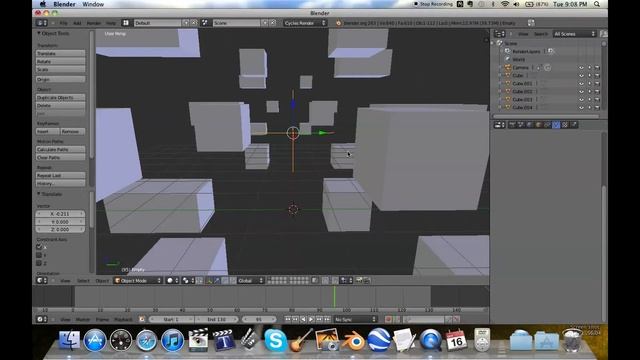Jump to the first frame button
Image resolution: width=640 pixels, height=360 pixels.
pyautogui.click(x=288, y=319)
